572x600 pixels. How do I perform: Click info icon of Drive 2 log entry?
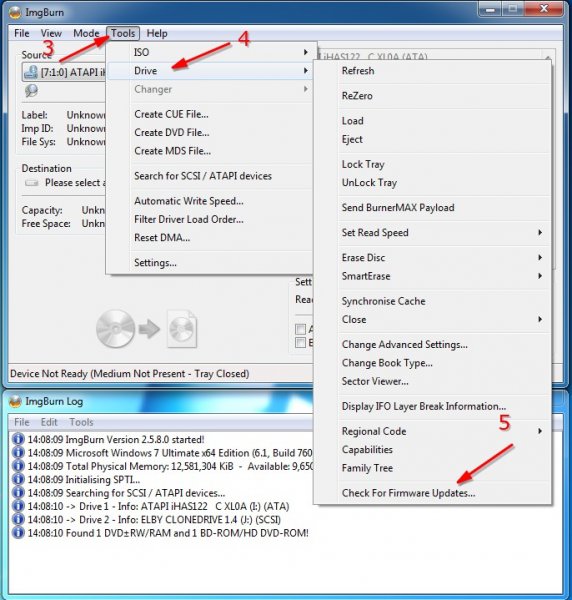tap(18, 519)
